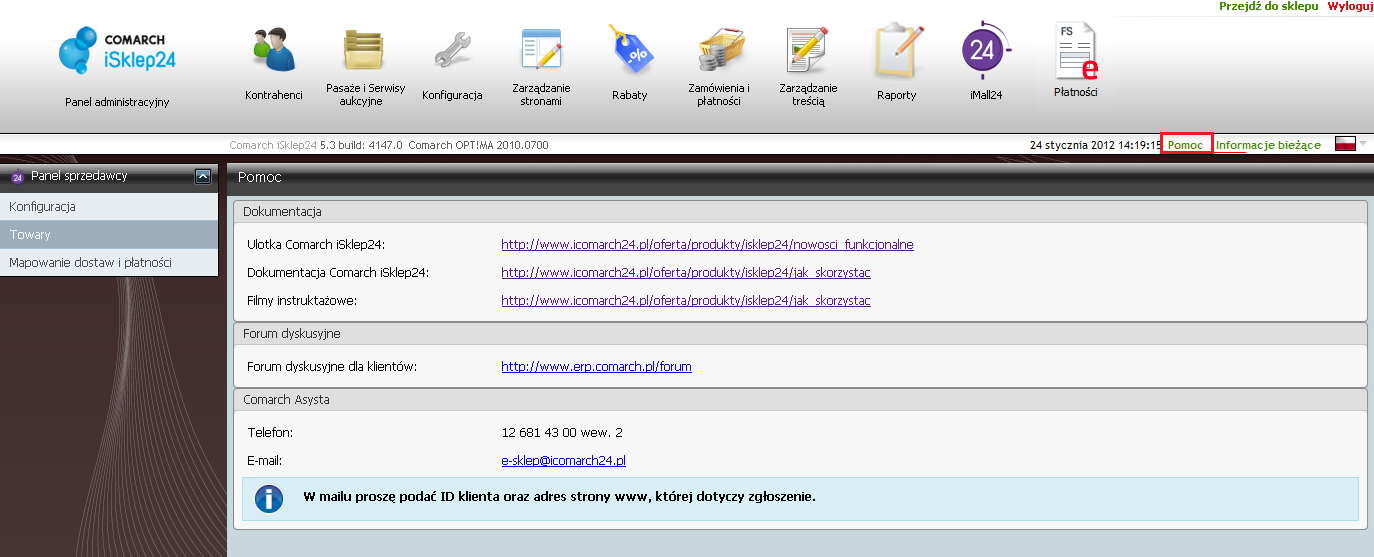Open Zarządzanie treścią icon
This screenshot has height=557, width=1374.
coord(808,50)
